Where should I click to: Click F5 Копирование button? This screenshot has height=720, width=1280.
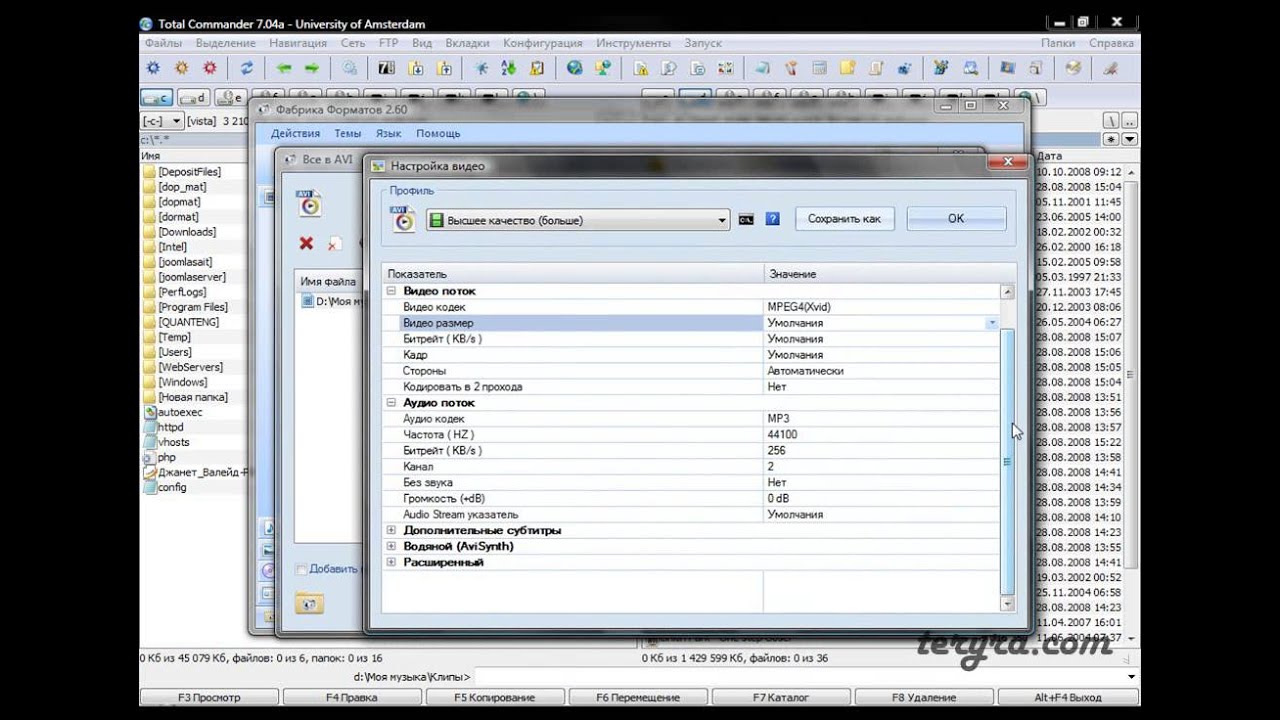coord(495,697)
